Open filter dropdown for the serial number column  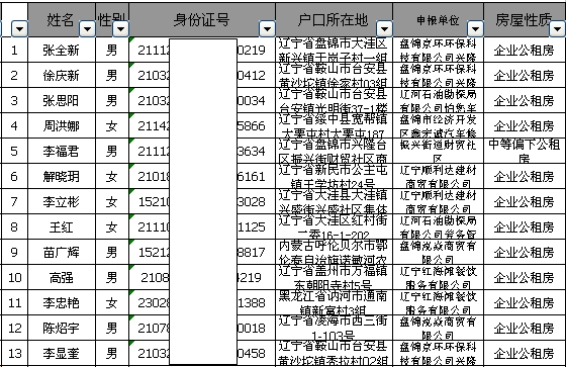(x=19, y=29)
